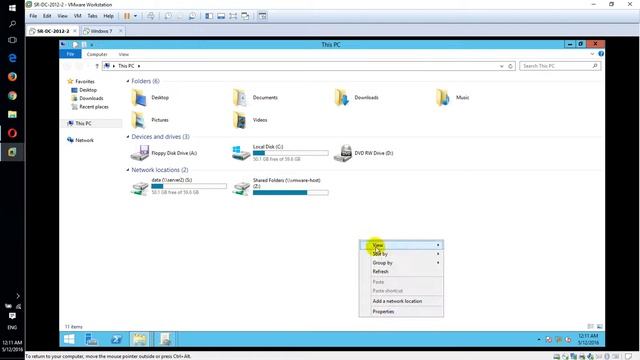Open the Start button in the VM taskbar
The height and width of the screenshot is (360, 640).
click(x=69, y=339)
